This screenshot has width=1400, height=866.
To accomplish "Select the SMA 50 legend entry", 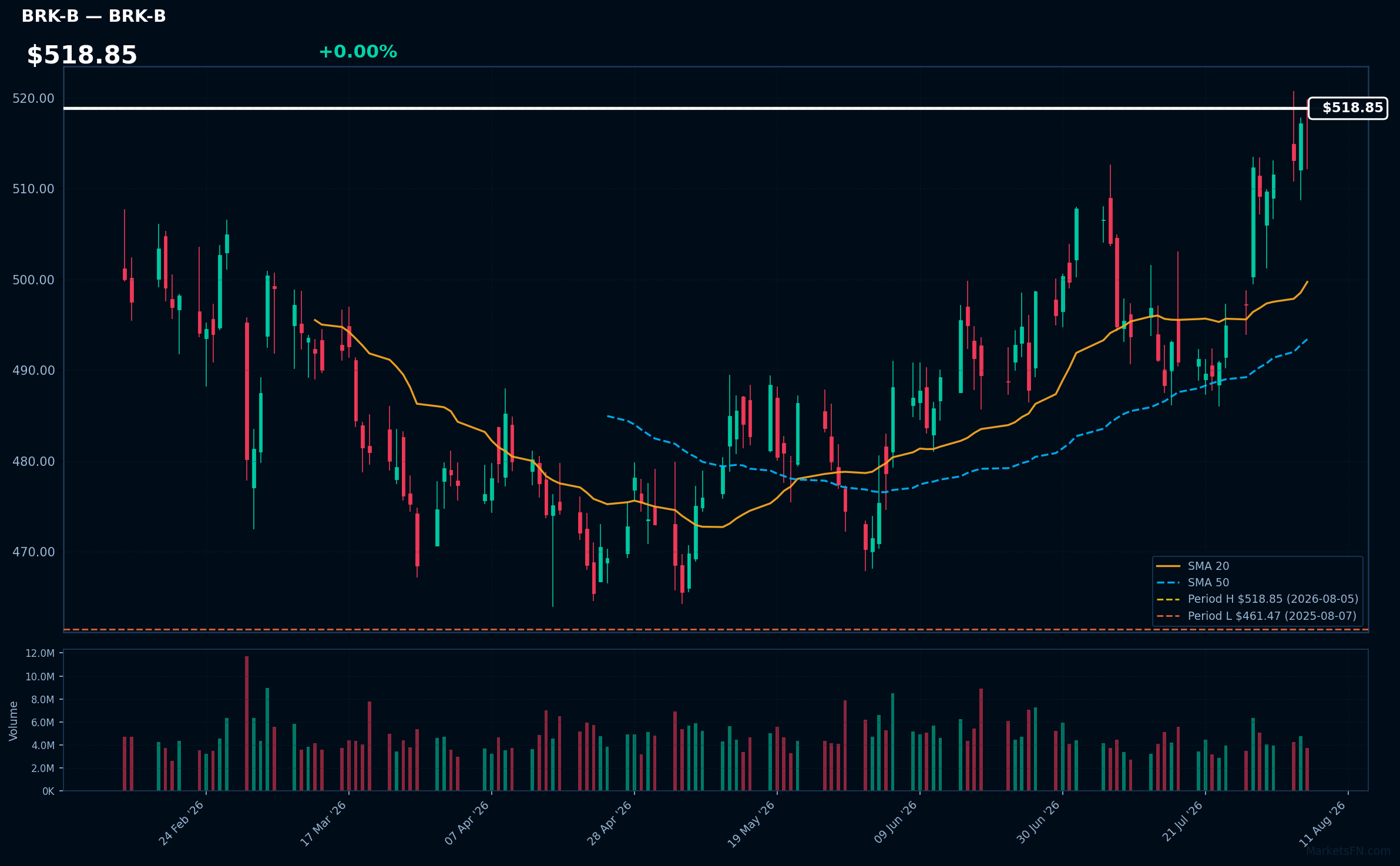I will [x=1193, y=582].
